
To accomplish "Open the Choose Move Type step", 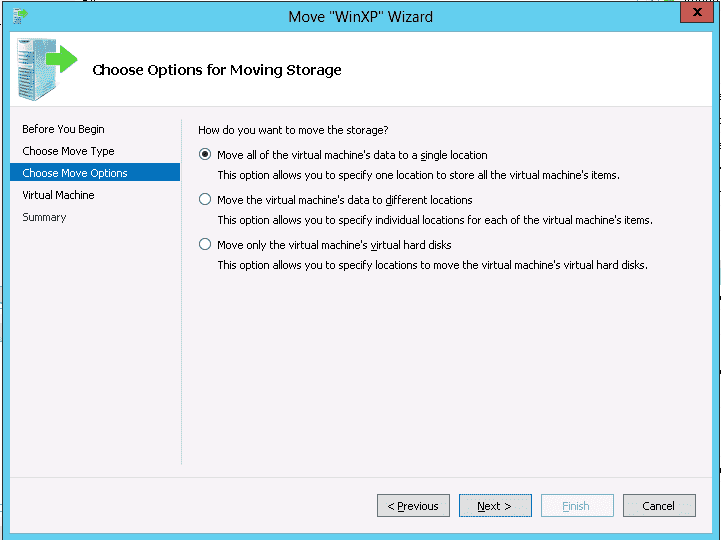I will [x=68, y=151].
